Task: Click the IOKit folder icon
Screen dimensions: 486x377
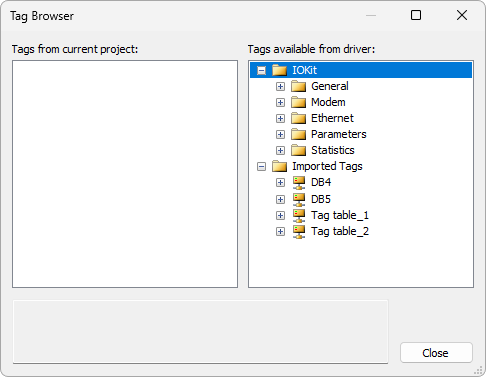Action: click(279, 70)
